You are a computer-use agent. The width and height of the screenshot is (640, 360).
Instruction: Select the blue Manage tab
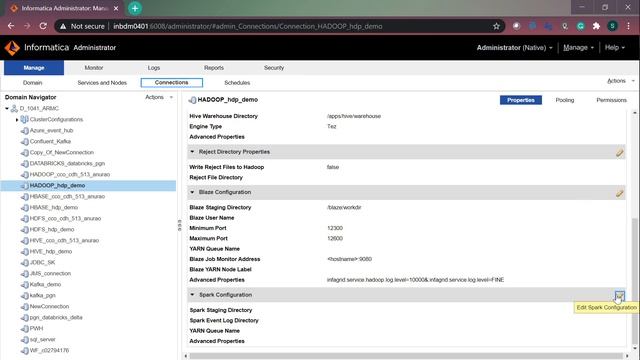tap(34, 68)
